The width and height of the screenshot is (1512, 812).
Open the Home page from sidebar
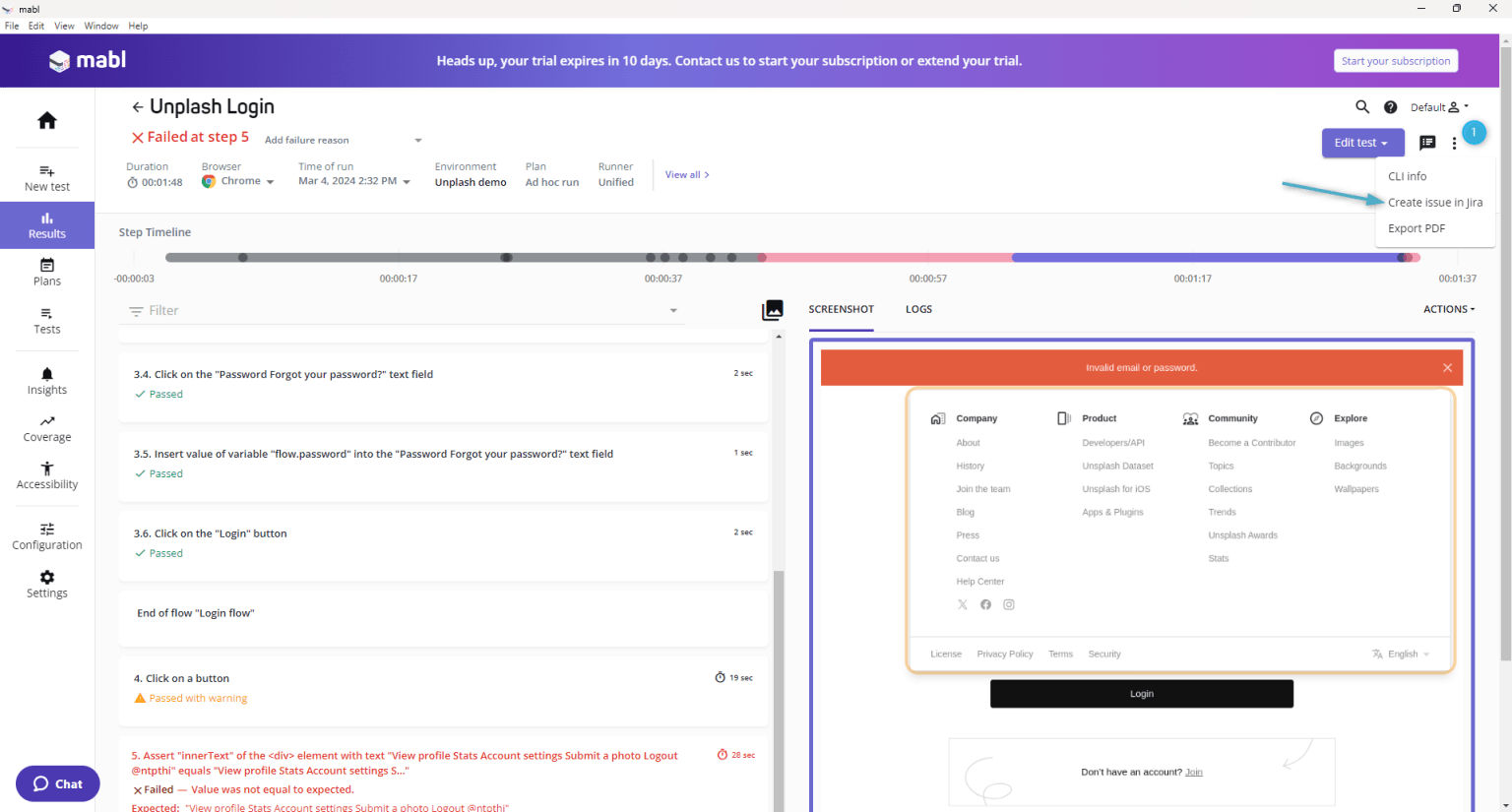click(x=46, y=119)
